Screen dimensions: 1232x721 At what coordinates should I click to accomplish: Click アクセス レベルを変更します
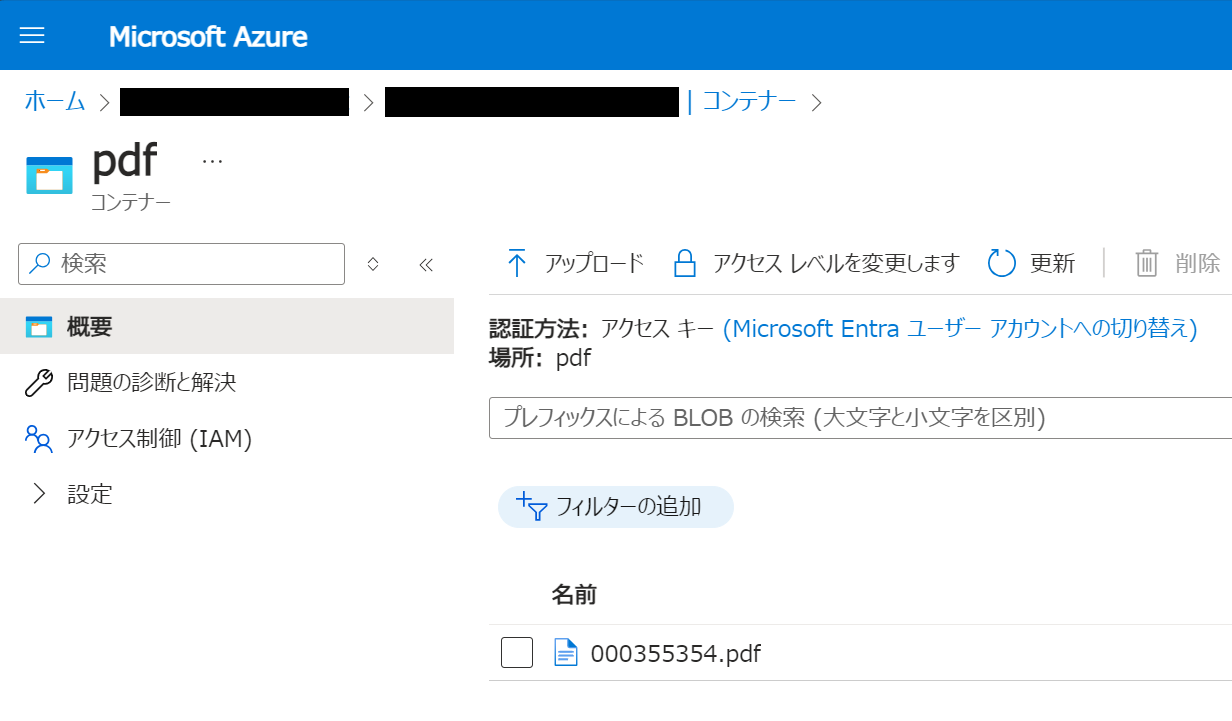coord(836,263)
